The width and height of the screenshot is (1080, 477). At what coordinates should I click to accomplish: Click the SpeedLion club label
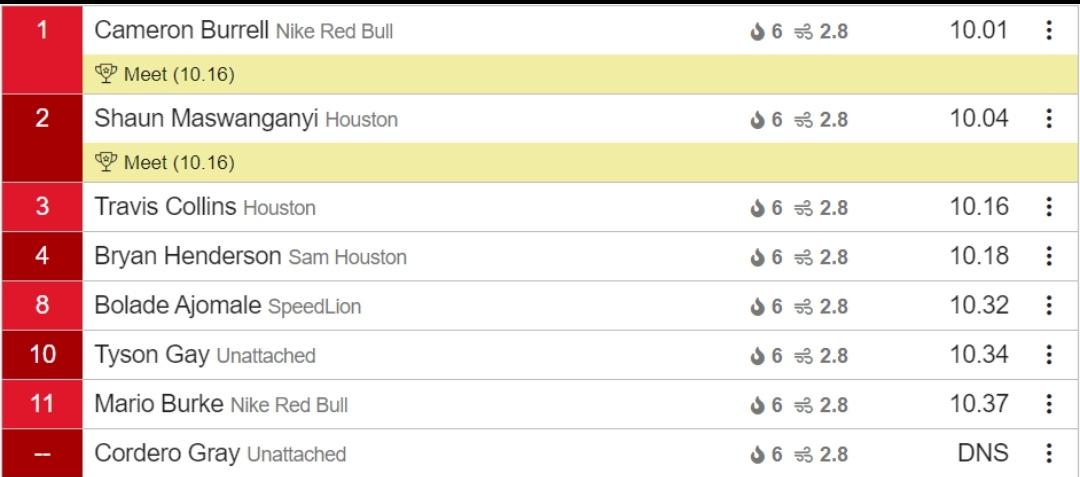pyautogui.click(x=314, y=306)
